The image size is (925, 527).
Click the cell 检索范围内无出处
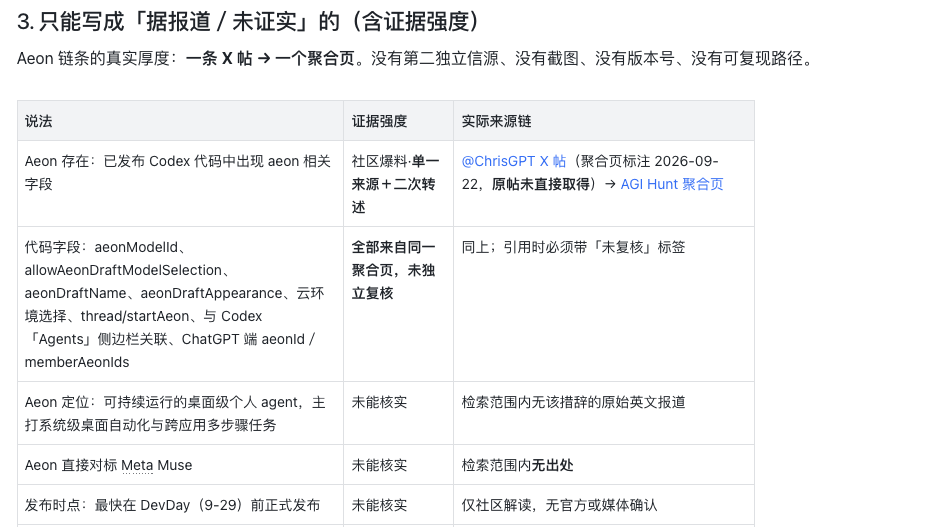[x=603, y=465]
